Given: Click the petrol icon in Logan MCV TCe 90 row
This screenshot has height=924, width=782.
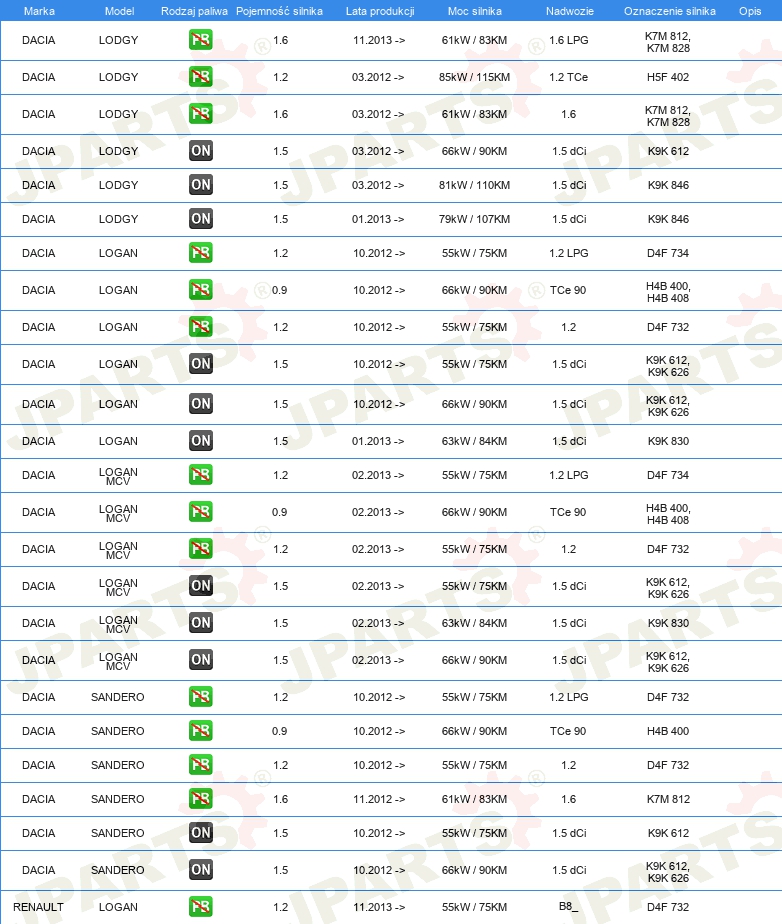Looking at the screenshot, I should coord(200,512).
